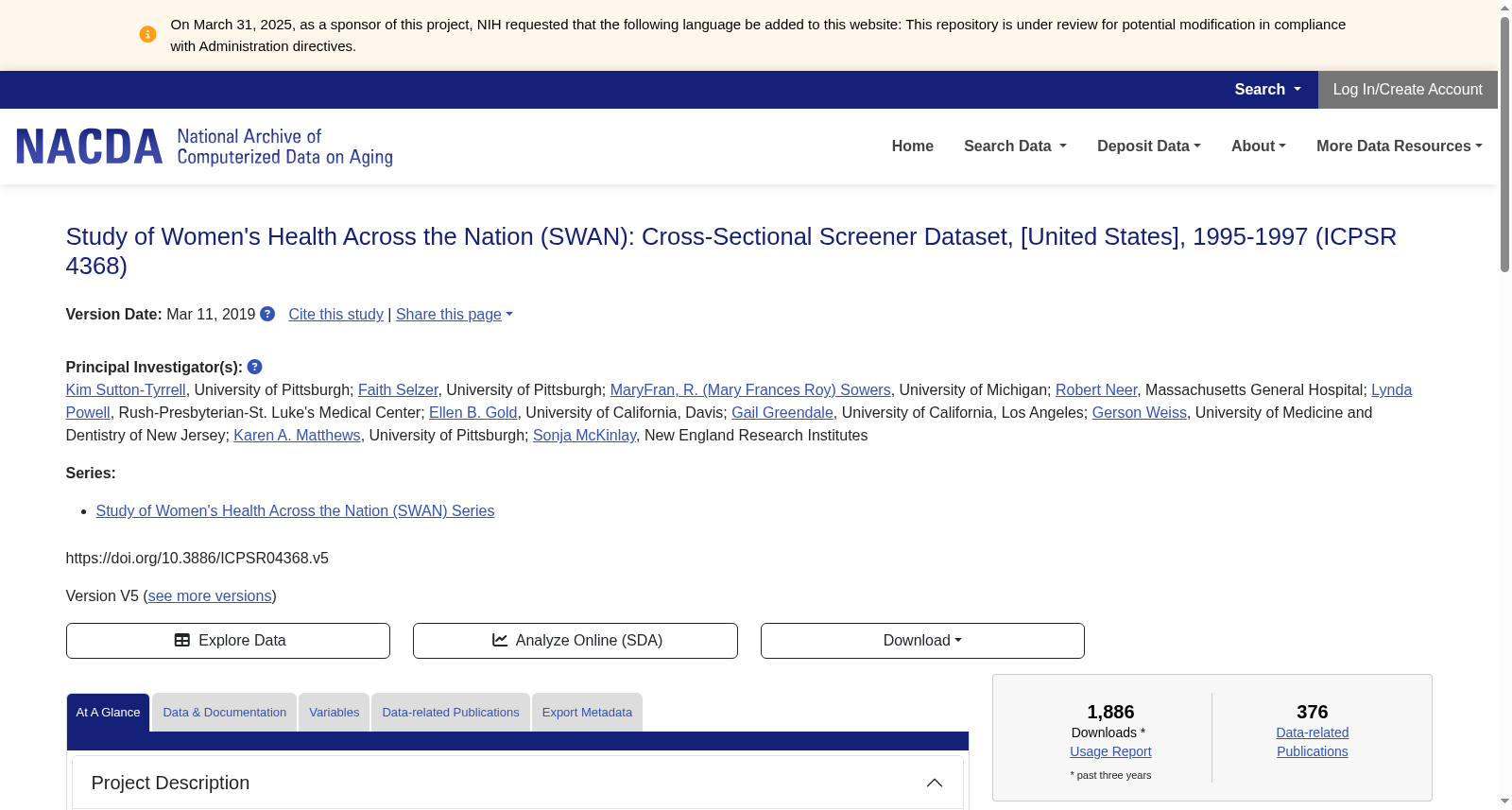Click the DOI text https://doi.org/10.3886/ICPSR04368.v5
This screenshot has width=1512, height=810.
pyautogui.click(x=198, y=559)
